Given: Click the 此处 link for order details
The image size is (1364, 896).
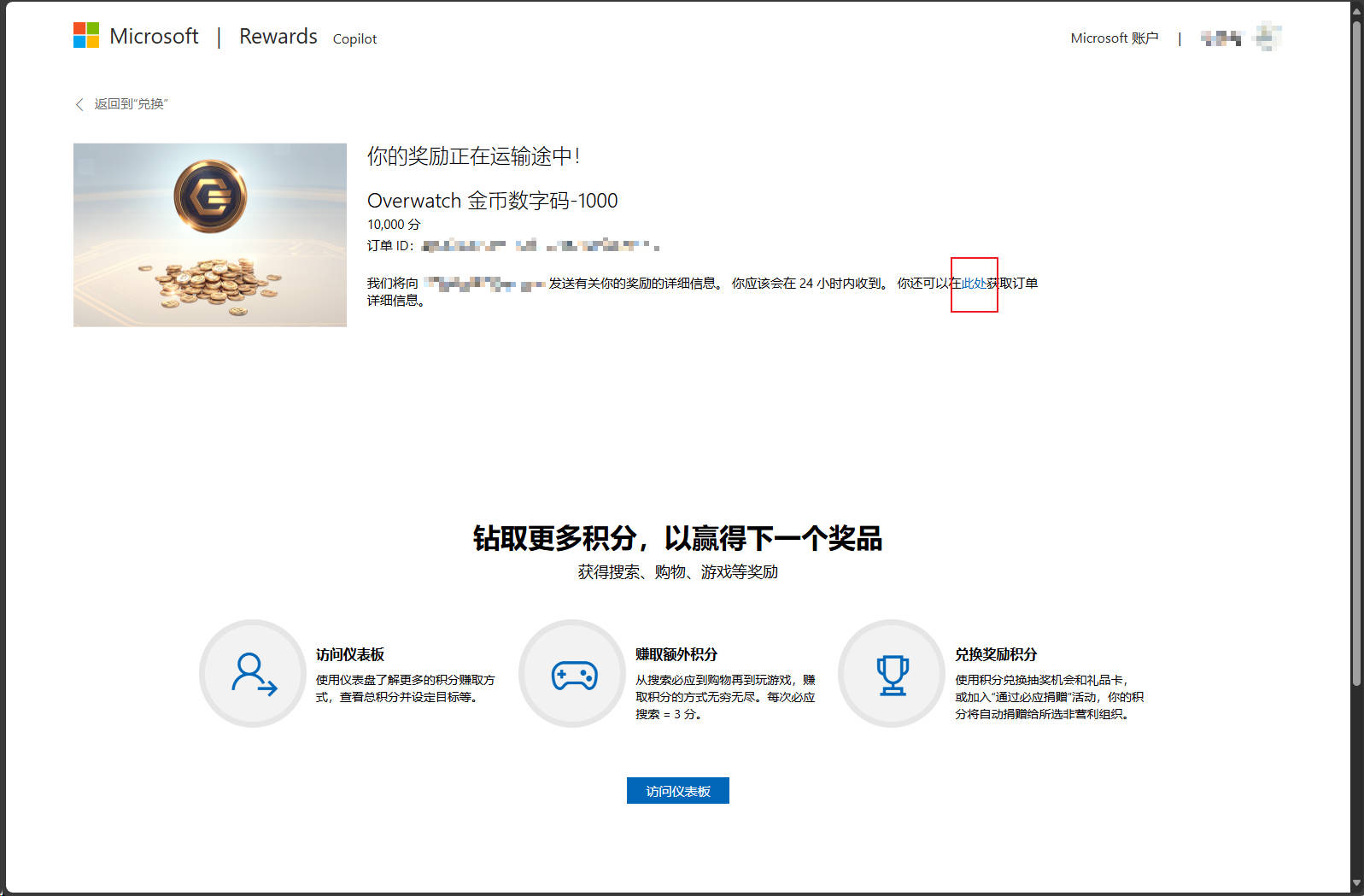Looking at the screenshot, I should 974,284.
